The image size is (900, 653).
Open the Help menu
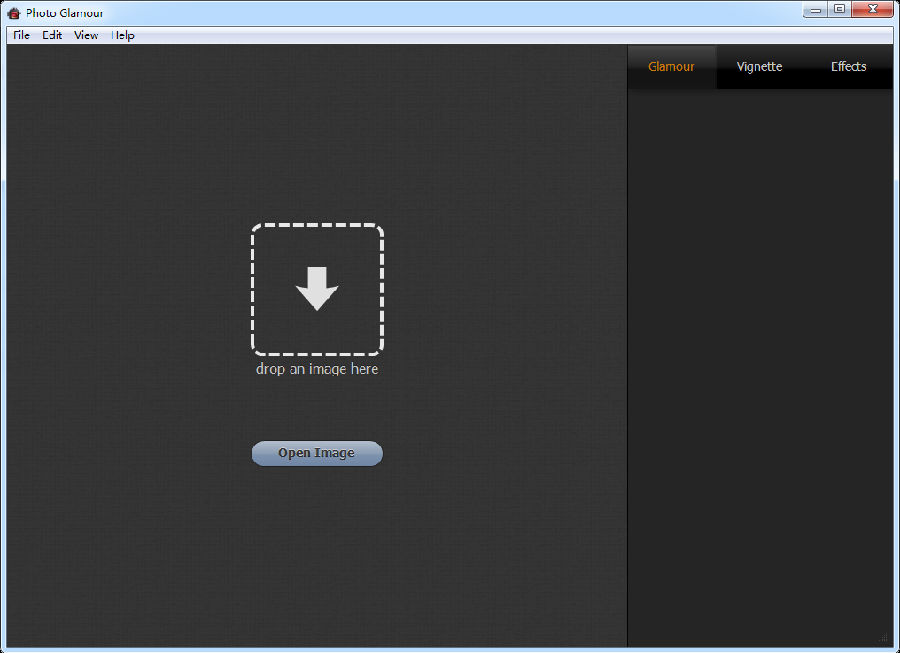coord(123,35)
